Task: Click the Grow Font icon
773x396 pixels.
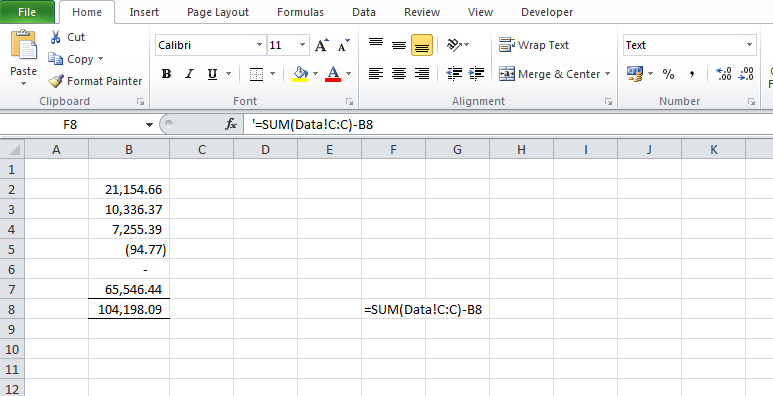Action: (x=321, y=45)
